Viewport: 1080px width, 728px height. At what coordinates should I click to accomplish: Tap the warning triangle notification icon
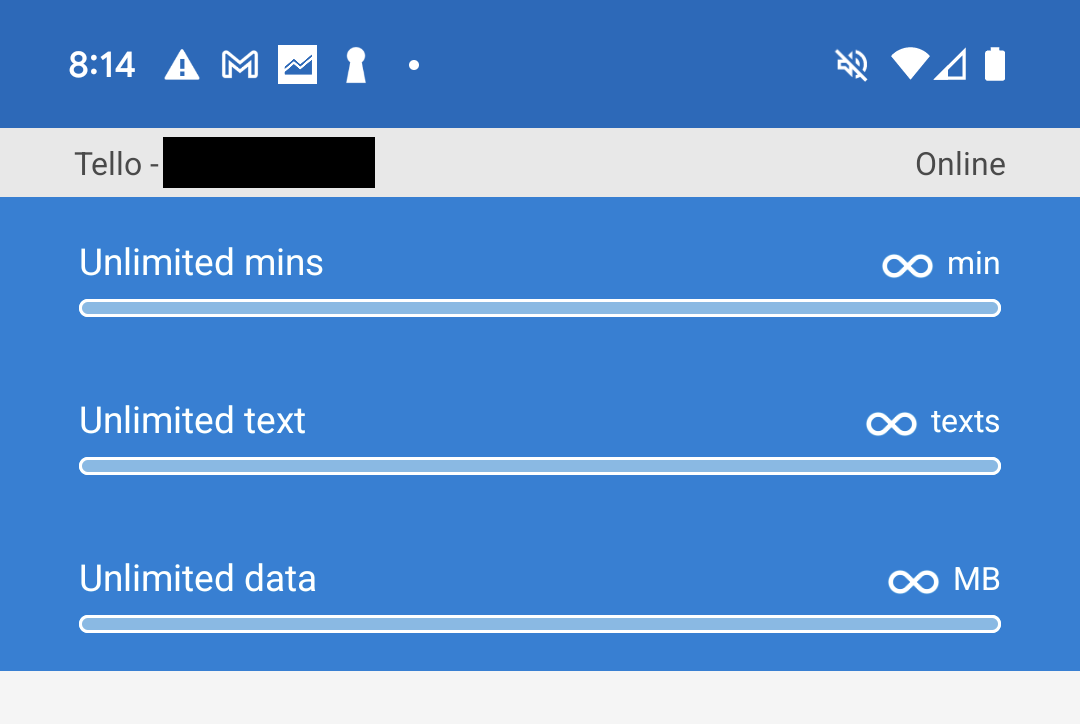(x=181, y=65)
